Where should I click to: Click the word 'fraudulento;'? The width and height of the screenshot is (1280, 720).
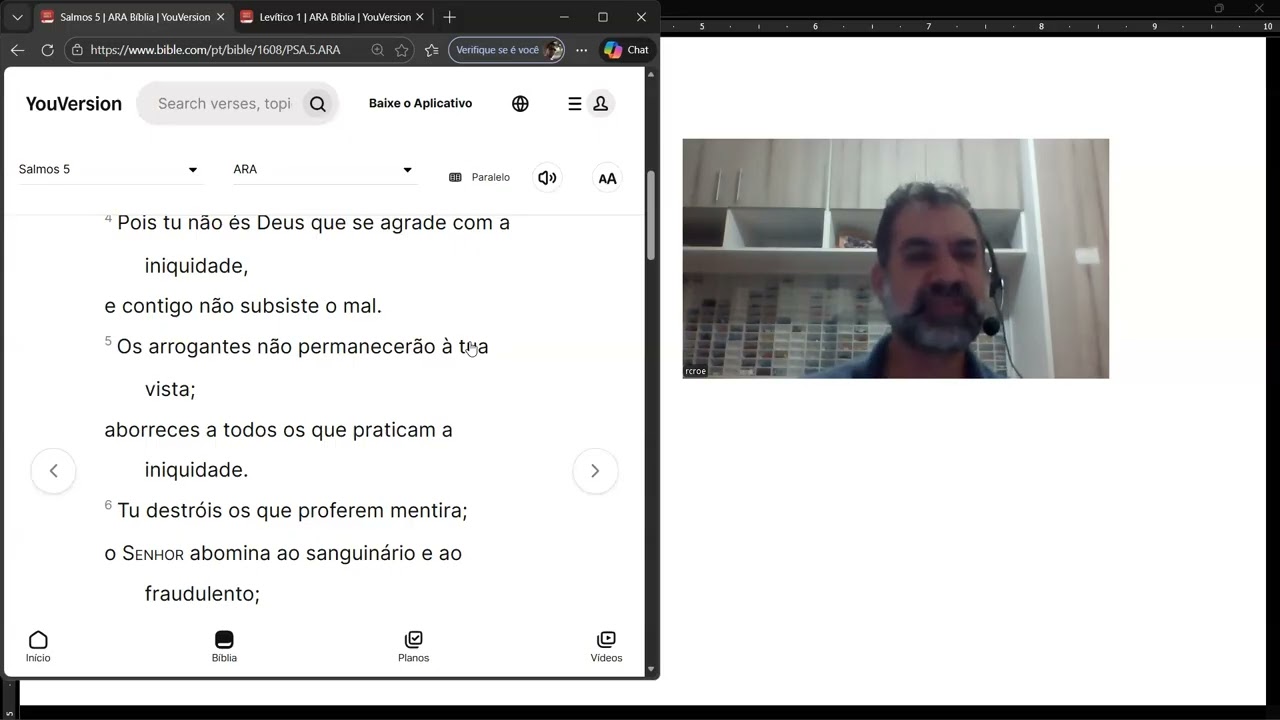click(202, 594)
